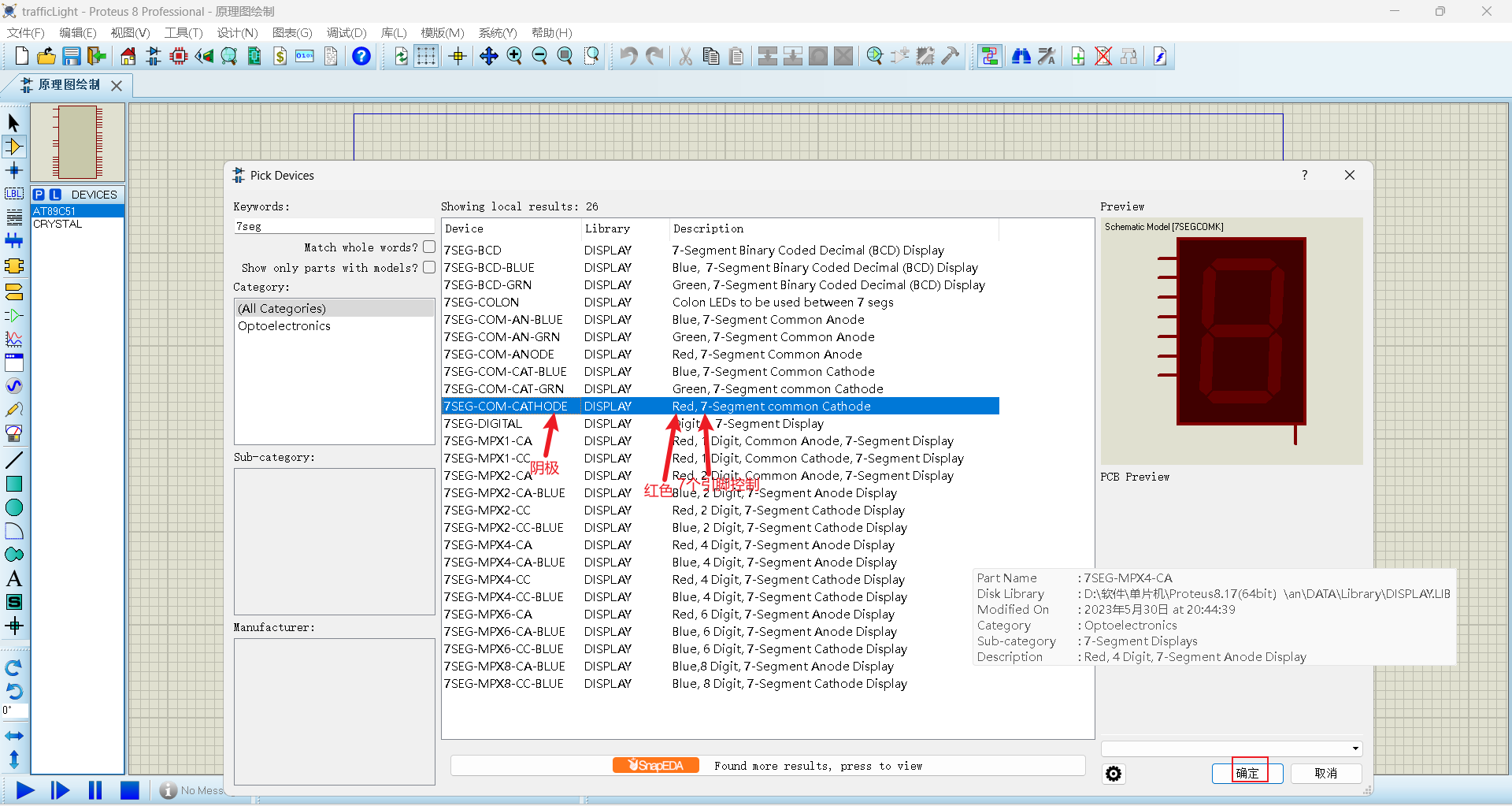Select the 2D circle graphics tool

[x=14, y=507]
